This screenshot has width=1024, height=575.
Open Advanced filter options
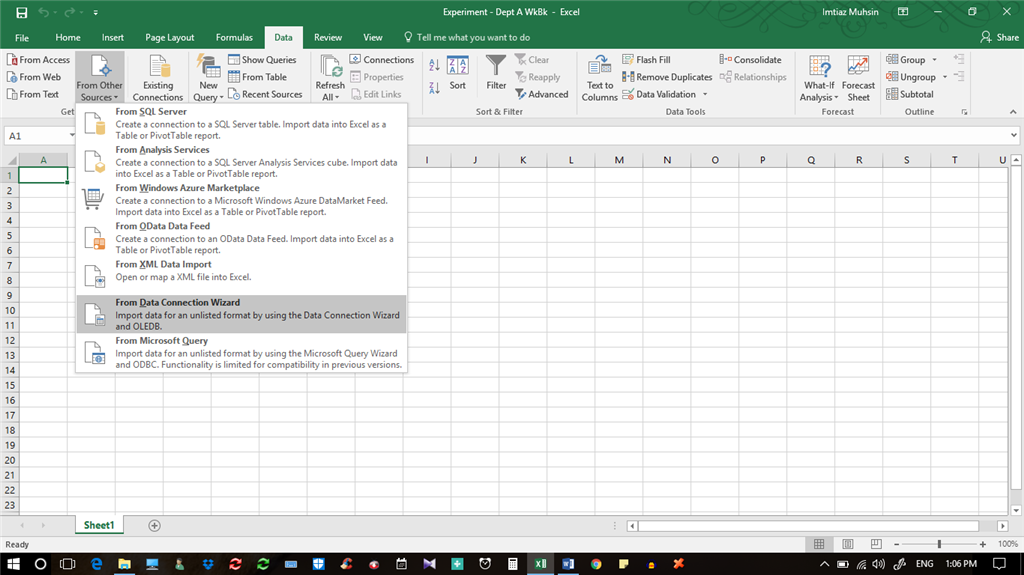[542, 94]
